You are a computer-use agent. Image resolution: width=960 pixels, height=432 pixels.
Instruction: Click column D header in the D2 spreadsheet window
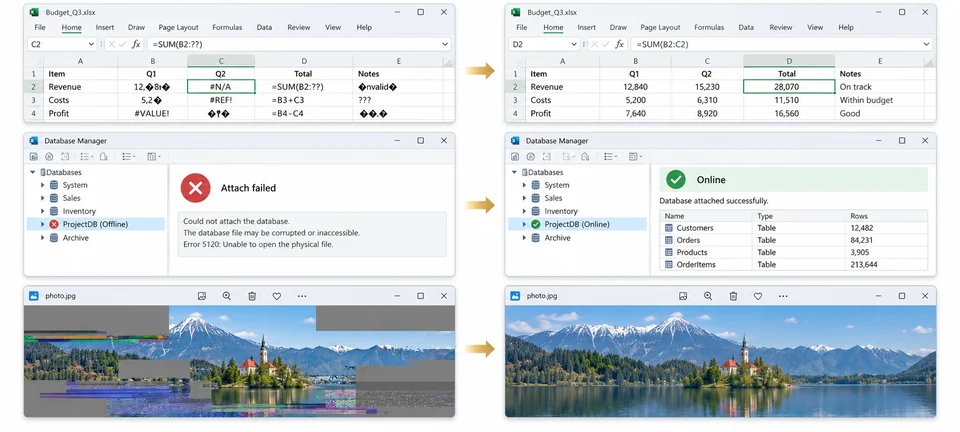coord(789,61)
